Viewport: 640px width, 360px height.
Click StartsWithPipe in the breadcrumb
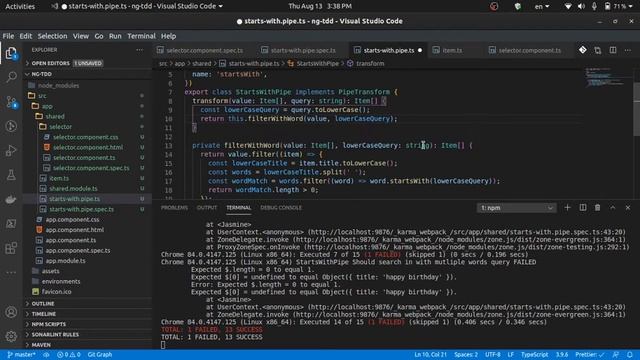coord(317,64)
